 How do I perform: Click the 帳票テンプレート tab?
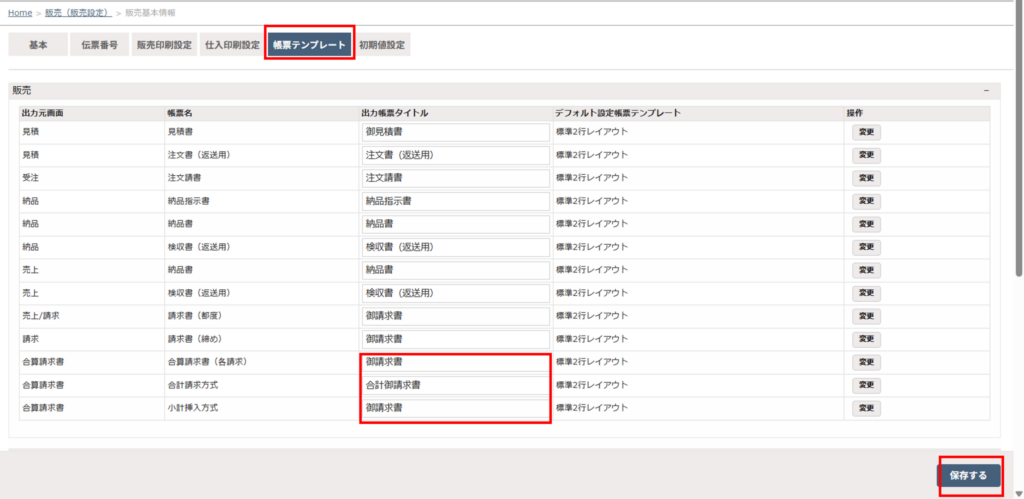click(x=310, y=45)
